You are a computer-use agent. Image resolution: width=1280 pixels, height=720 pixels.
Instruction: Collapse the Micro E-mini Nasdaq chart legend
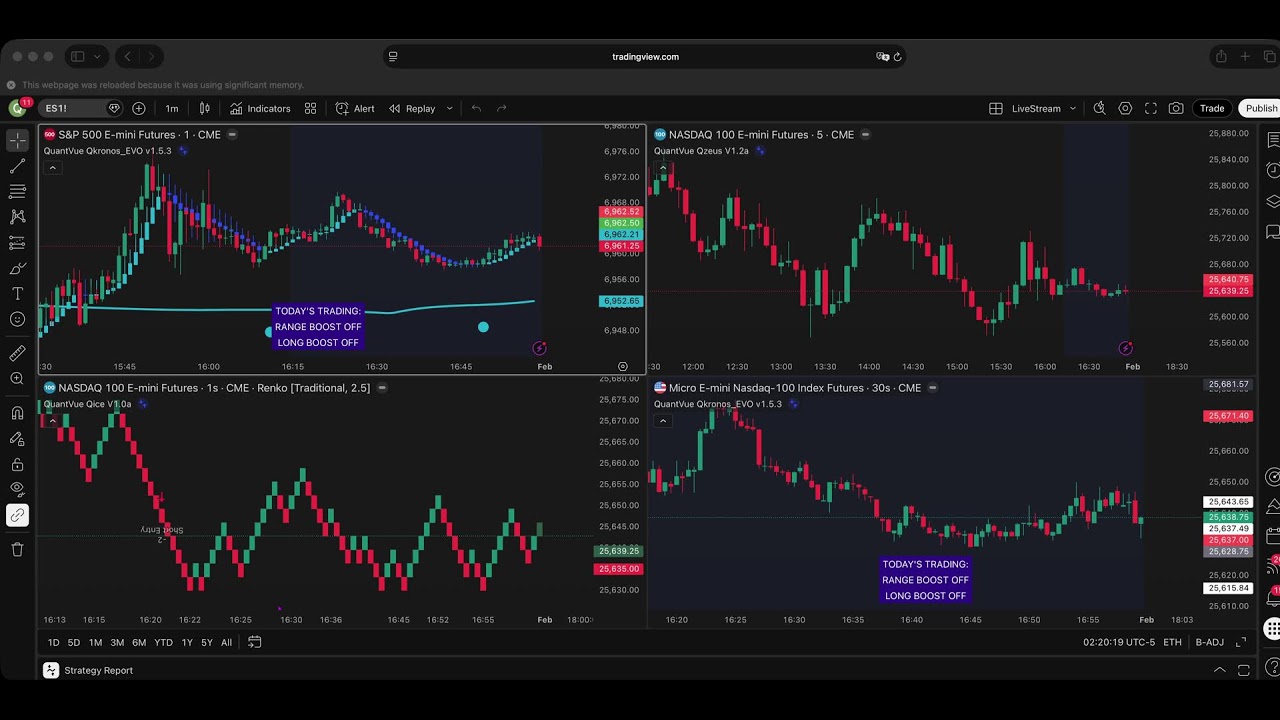click(x=662, y=421)
